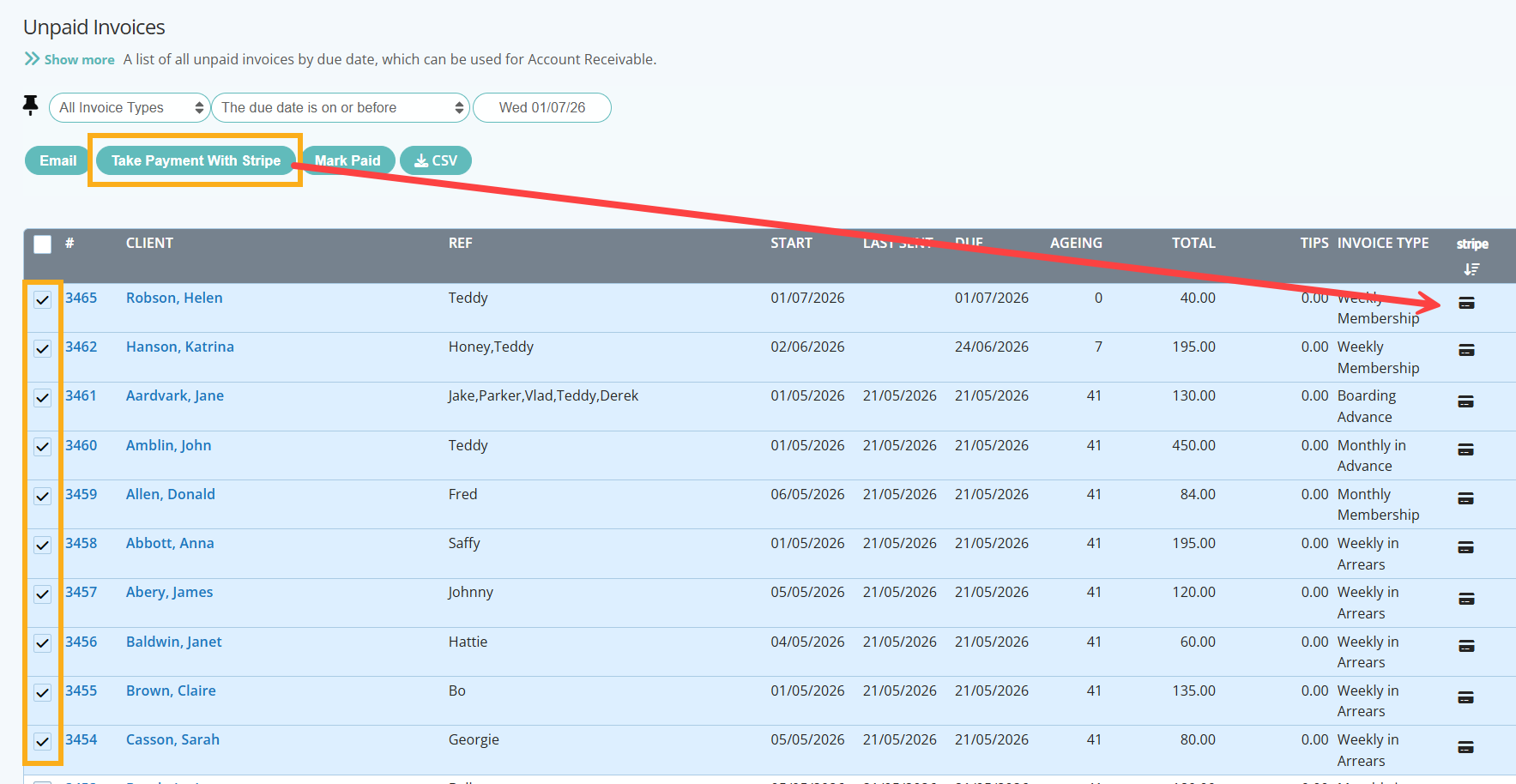
Task: Click the pin filter icon
Action: tap(30, 106)
